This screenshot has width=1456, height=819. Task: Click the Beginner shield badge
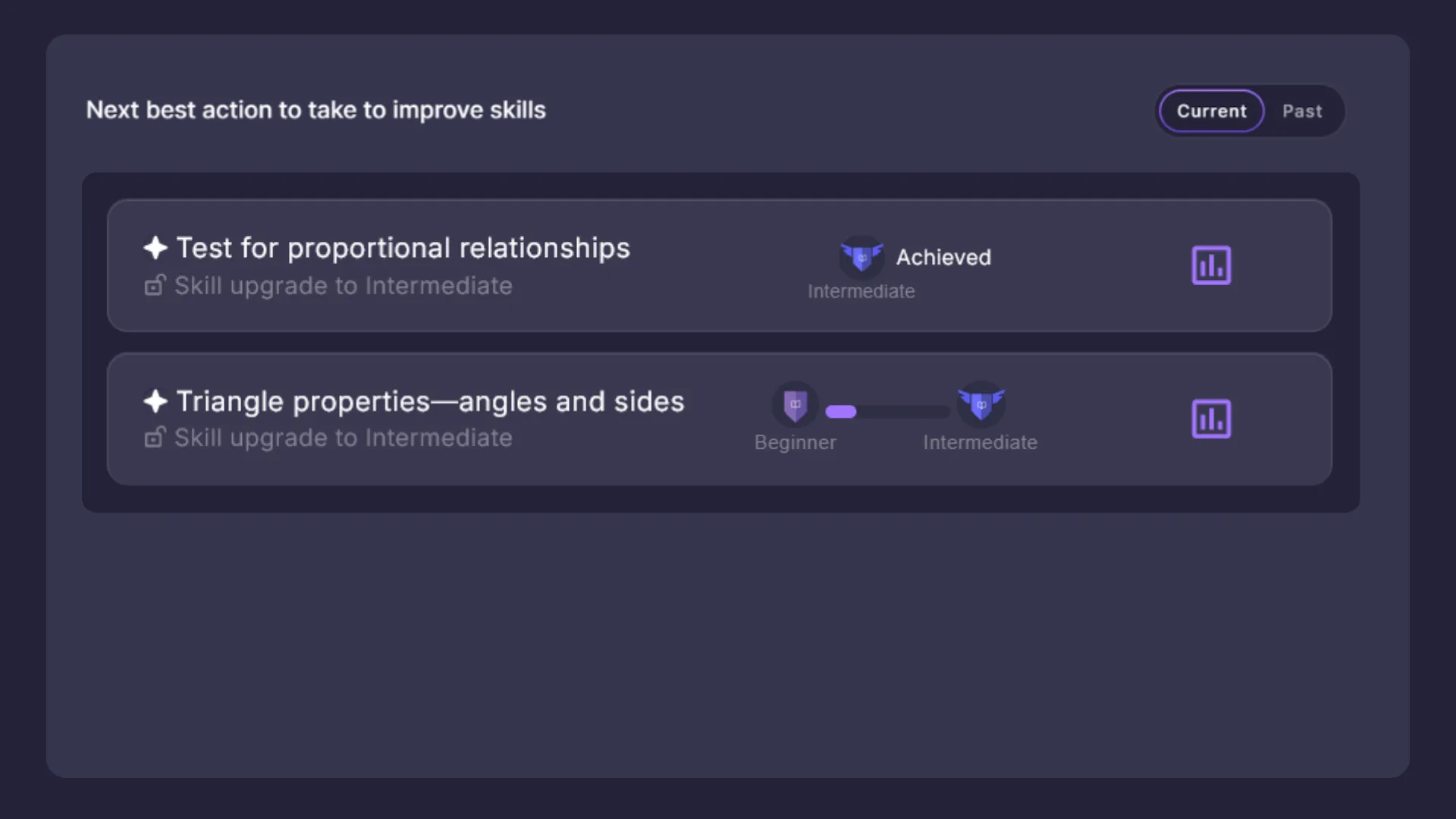[795, 405]
